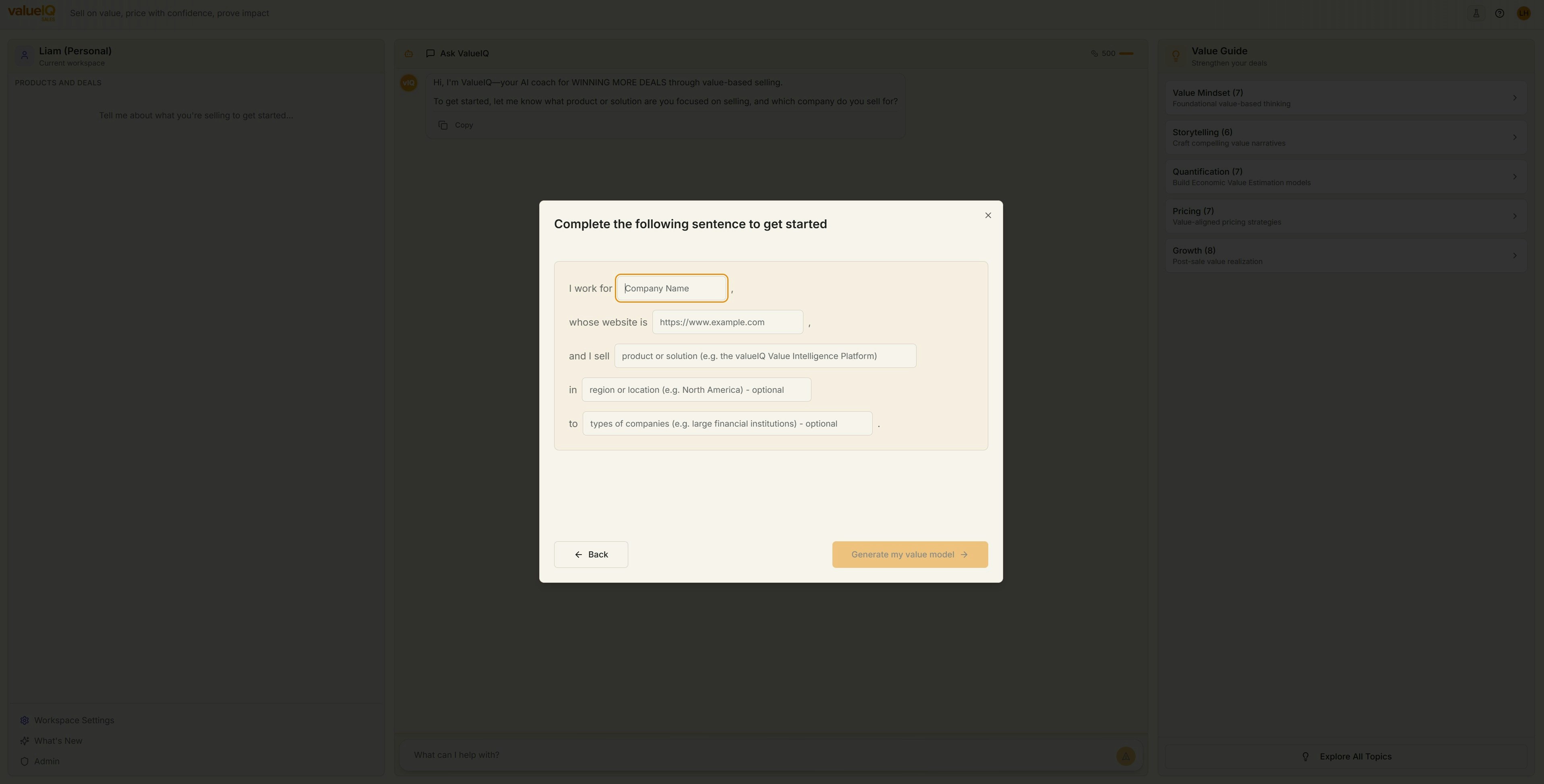Click the LH user avatar

coord(1524,12)
